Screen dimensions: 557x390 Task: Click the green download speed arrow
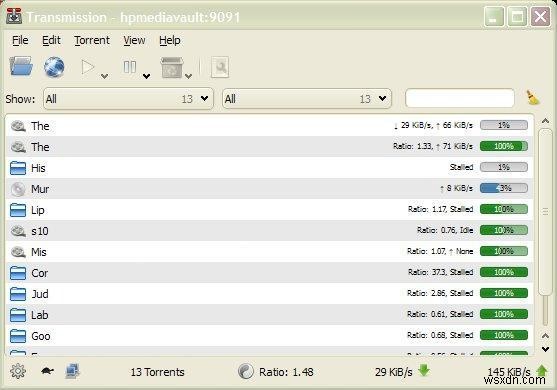[x=424, y=370]
